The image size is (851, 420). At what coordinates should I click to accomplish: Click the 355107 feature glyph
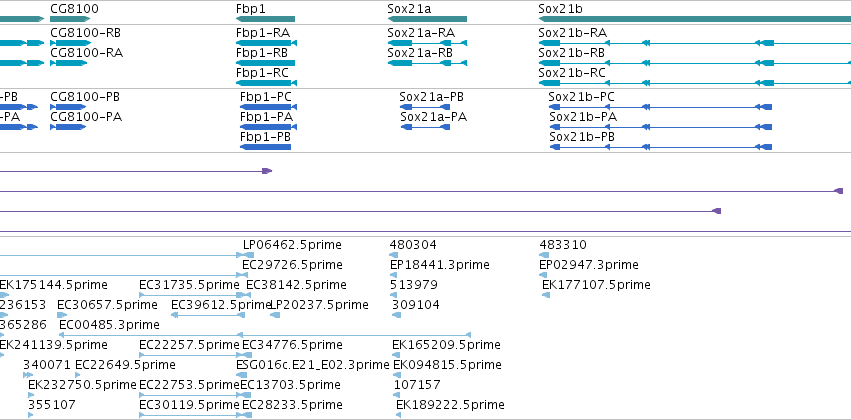click(x=30, y=415)
